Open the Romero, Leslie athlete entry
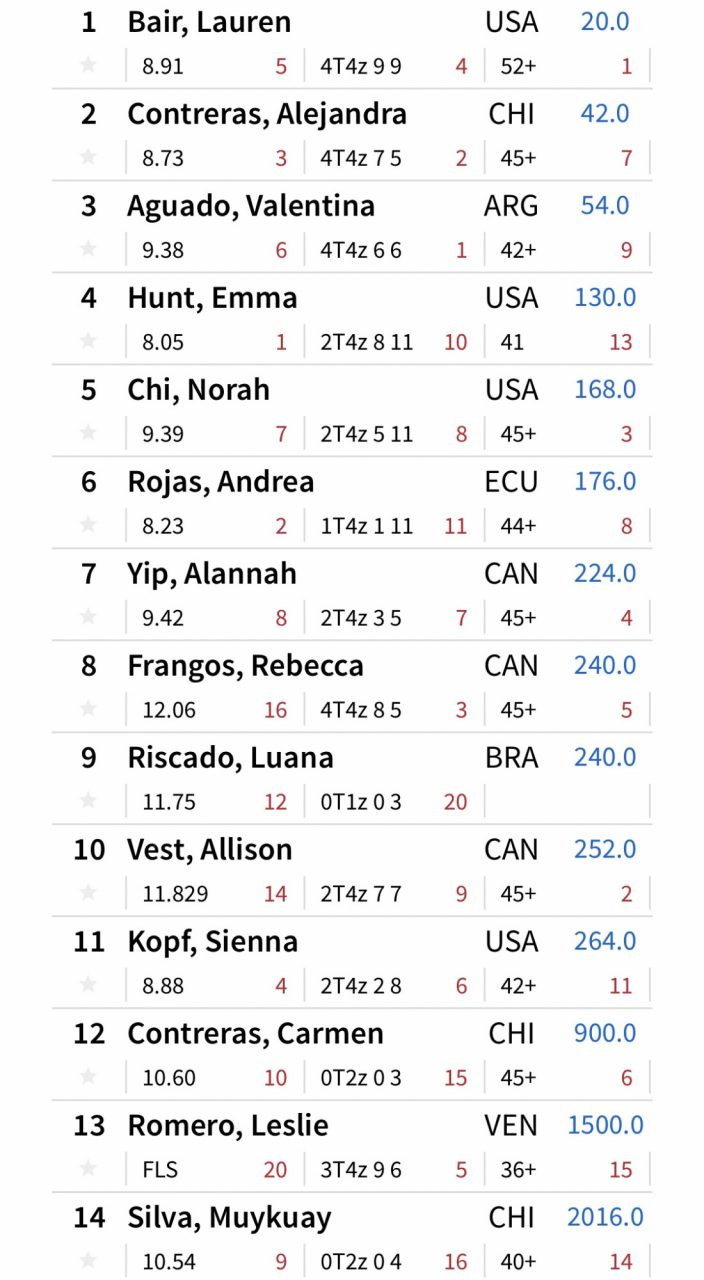The height and width of the screenshot is (1280, 704). click(x=227, y=1125)
